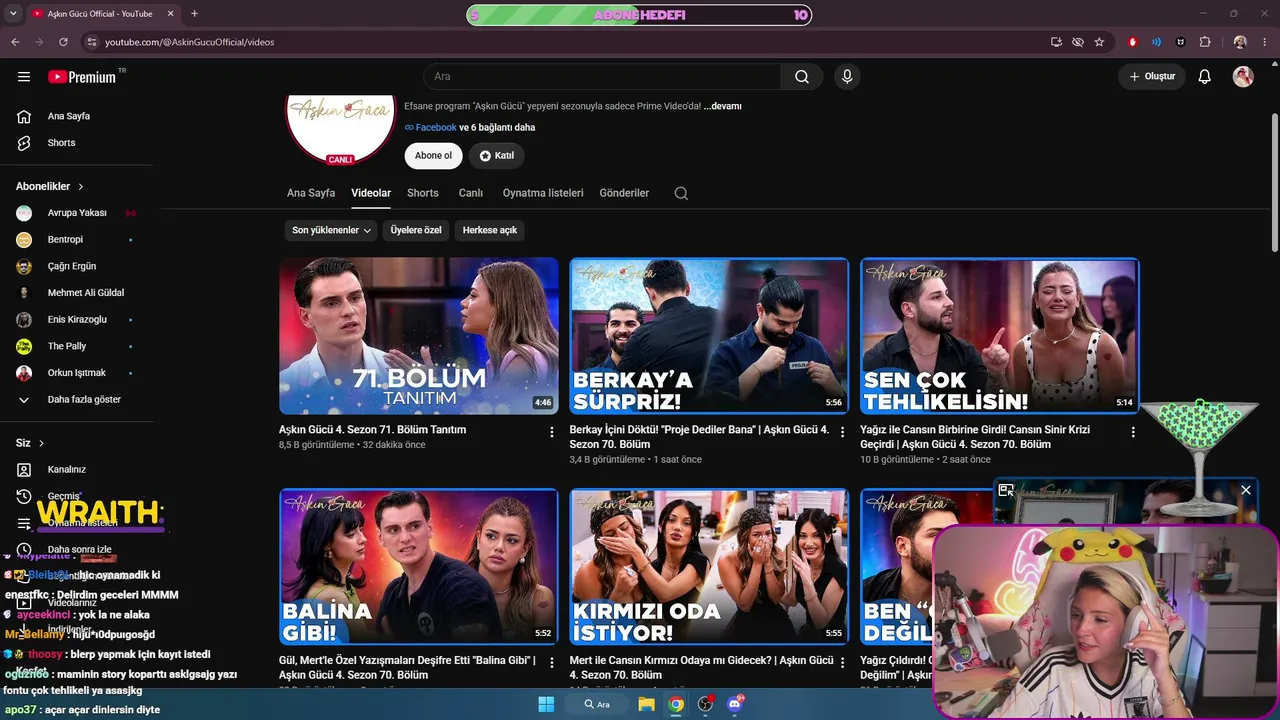Open Ana Sayfa in the sidebar
The image size is (1280, 720).
coord(69,116)
